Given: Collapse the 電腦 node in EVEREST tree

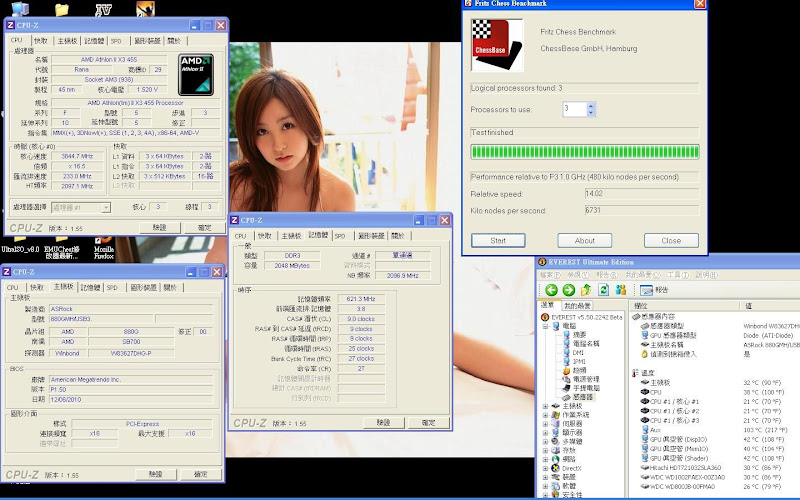Looking at the screenshot, I should [x=545, y=326].
